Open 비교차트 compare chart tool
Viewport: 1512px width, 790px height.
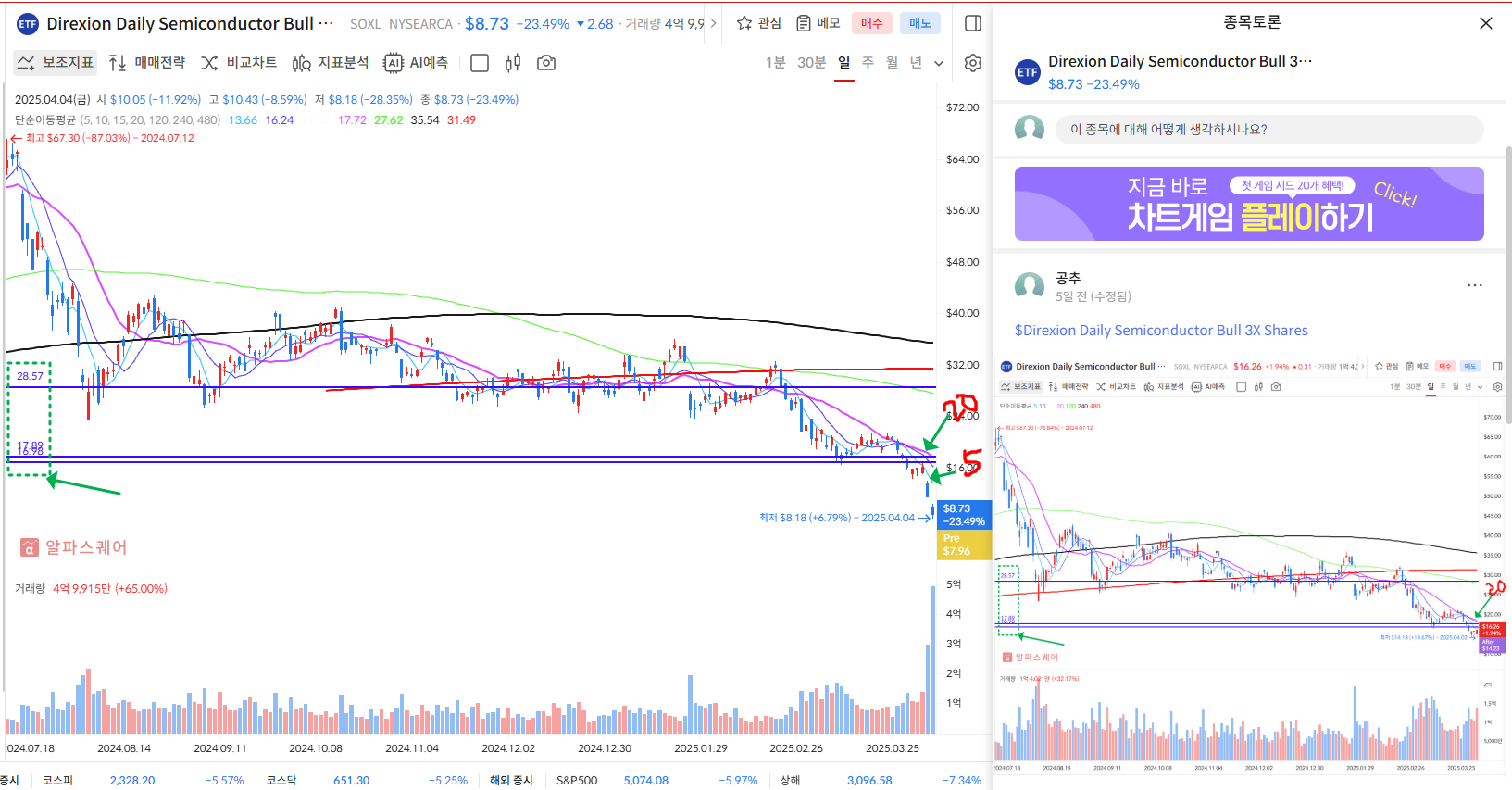[x=239, y=63]
